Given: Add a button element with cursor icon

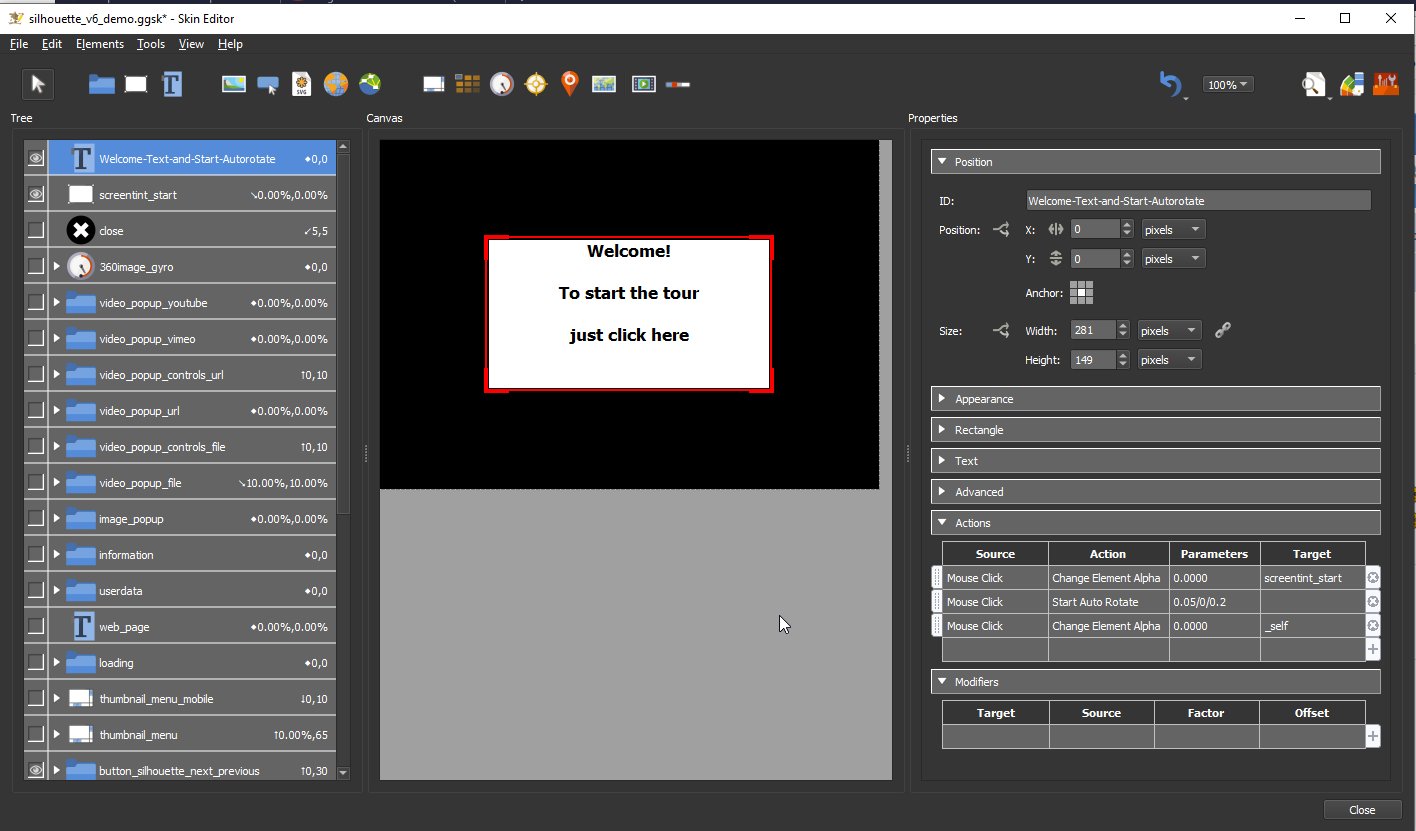Looking at the screenshot, I should click(268, 85).
